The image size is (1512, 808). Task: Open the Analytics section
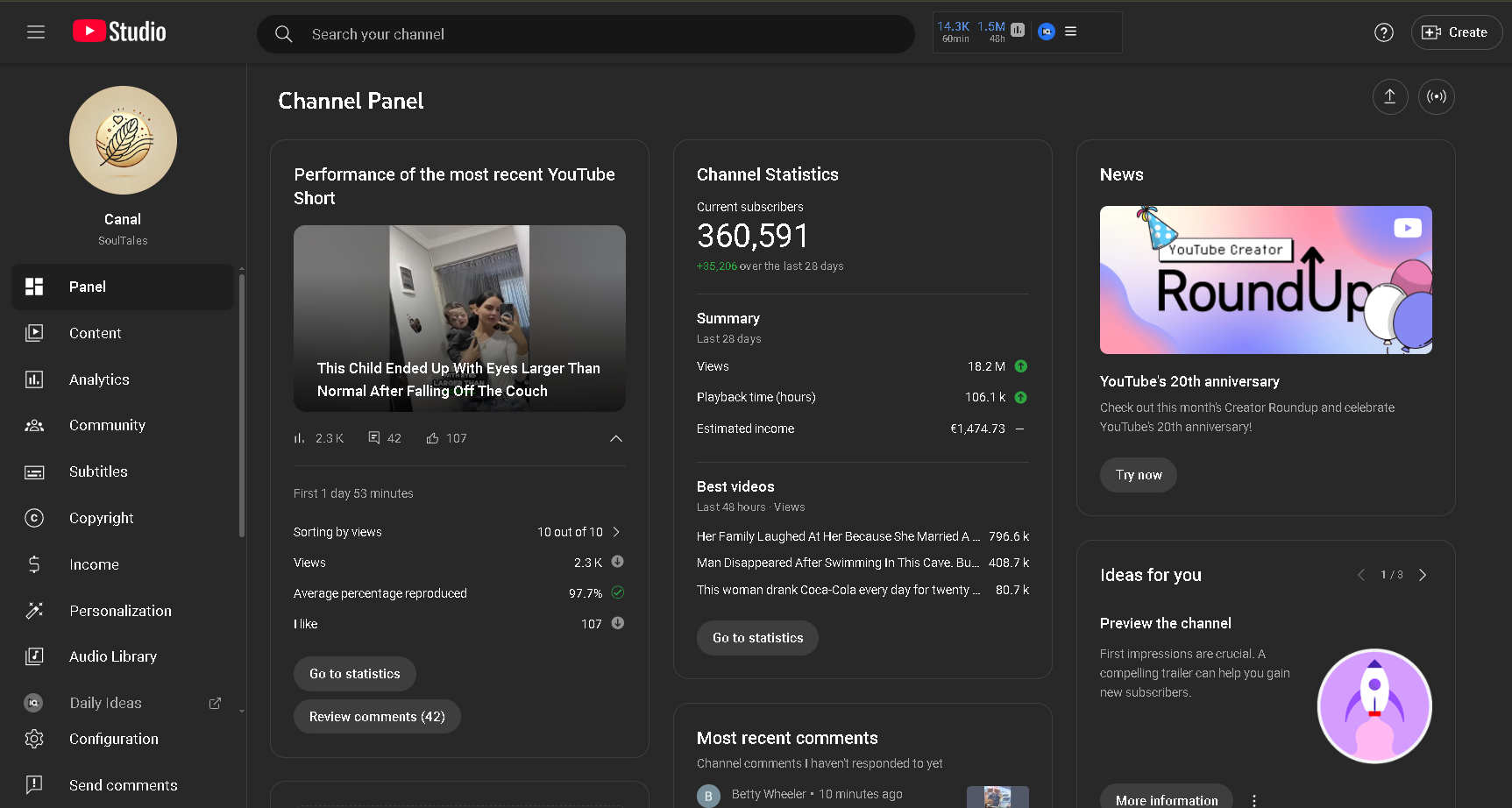pos(123,379)
